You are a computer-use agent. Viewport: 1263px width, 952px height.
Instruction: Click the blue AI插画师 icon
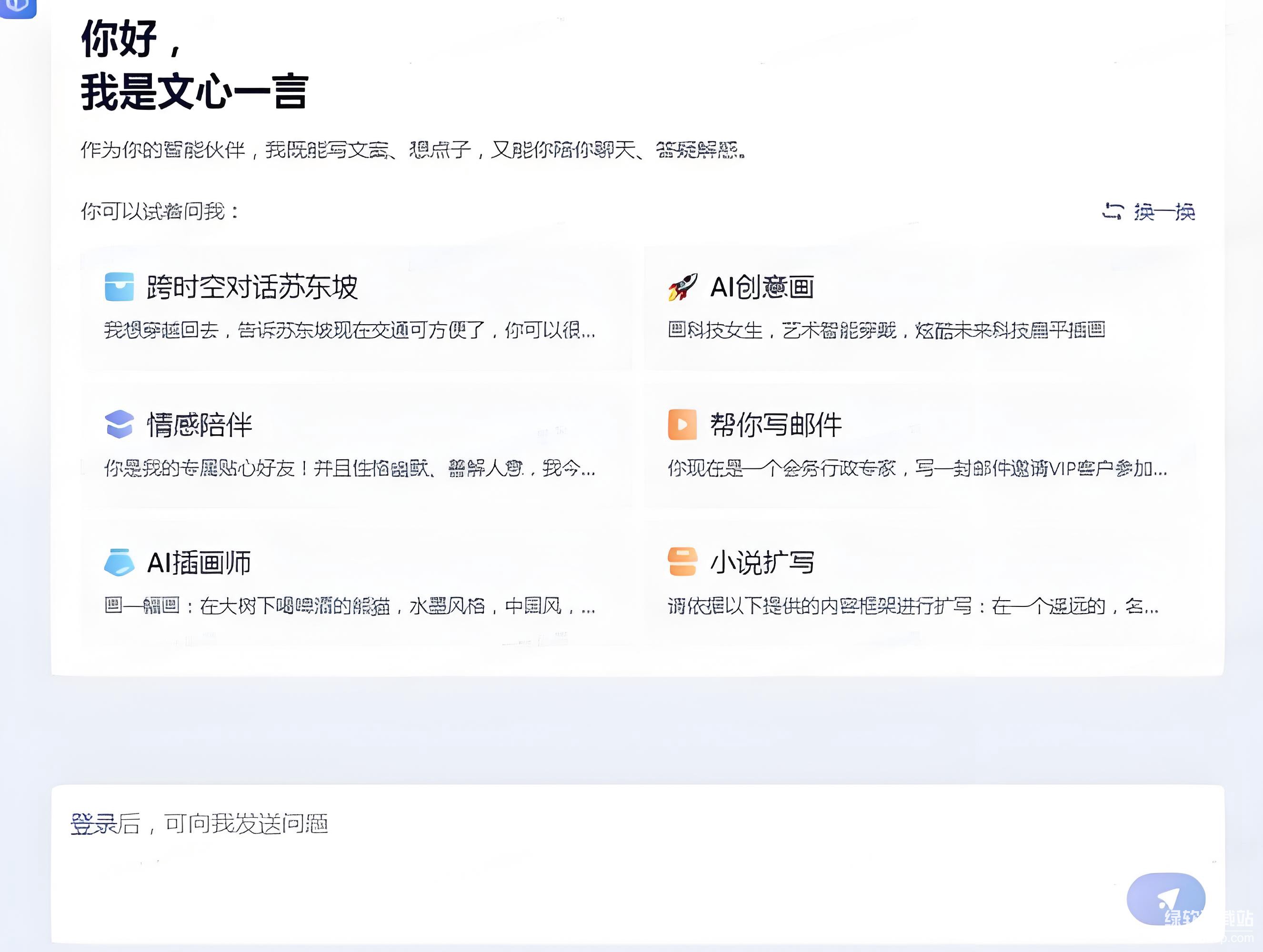point(120,563)
